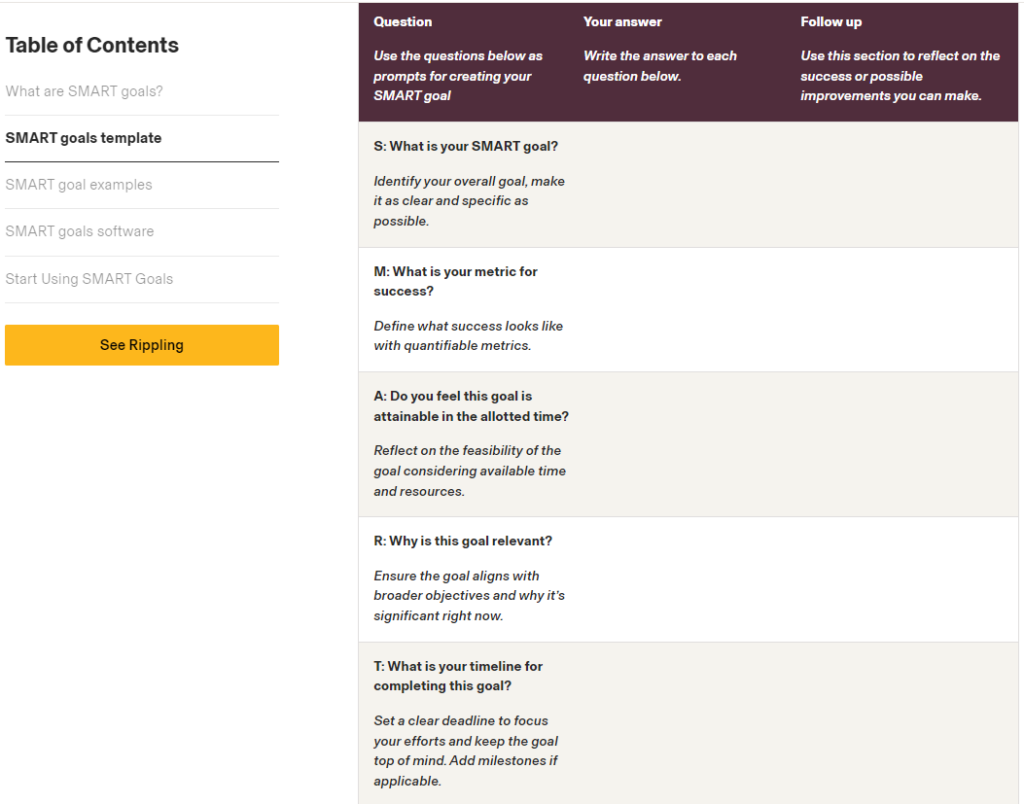Click 'T: What is your timeline' question
The height and width of the screenshot is (804, 1024).
pyautogui.click(x=458, y=676)
